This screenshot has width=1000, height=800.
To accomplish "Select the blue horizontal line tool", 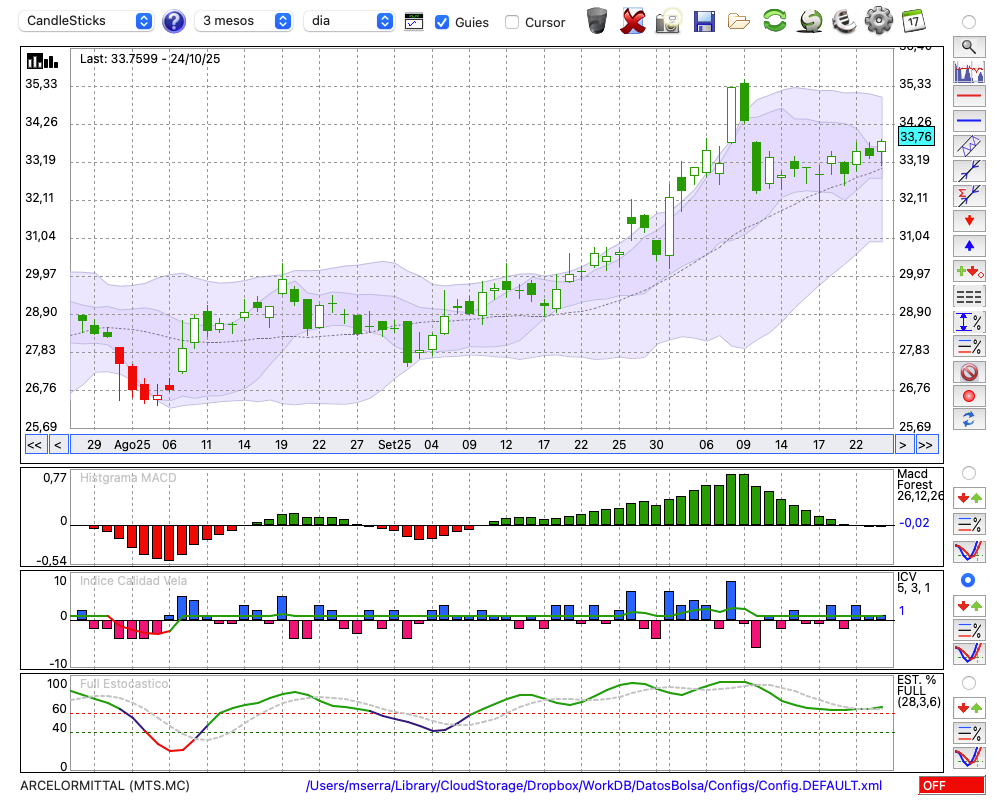I will [968, 121].
